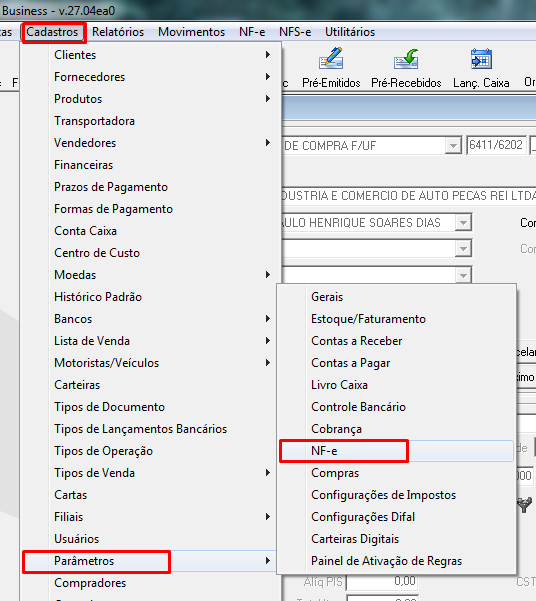Open the Cadastros menu

click(x=53, y=32)
